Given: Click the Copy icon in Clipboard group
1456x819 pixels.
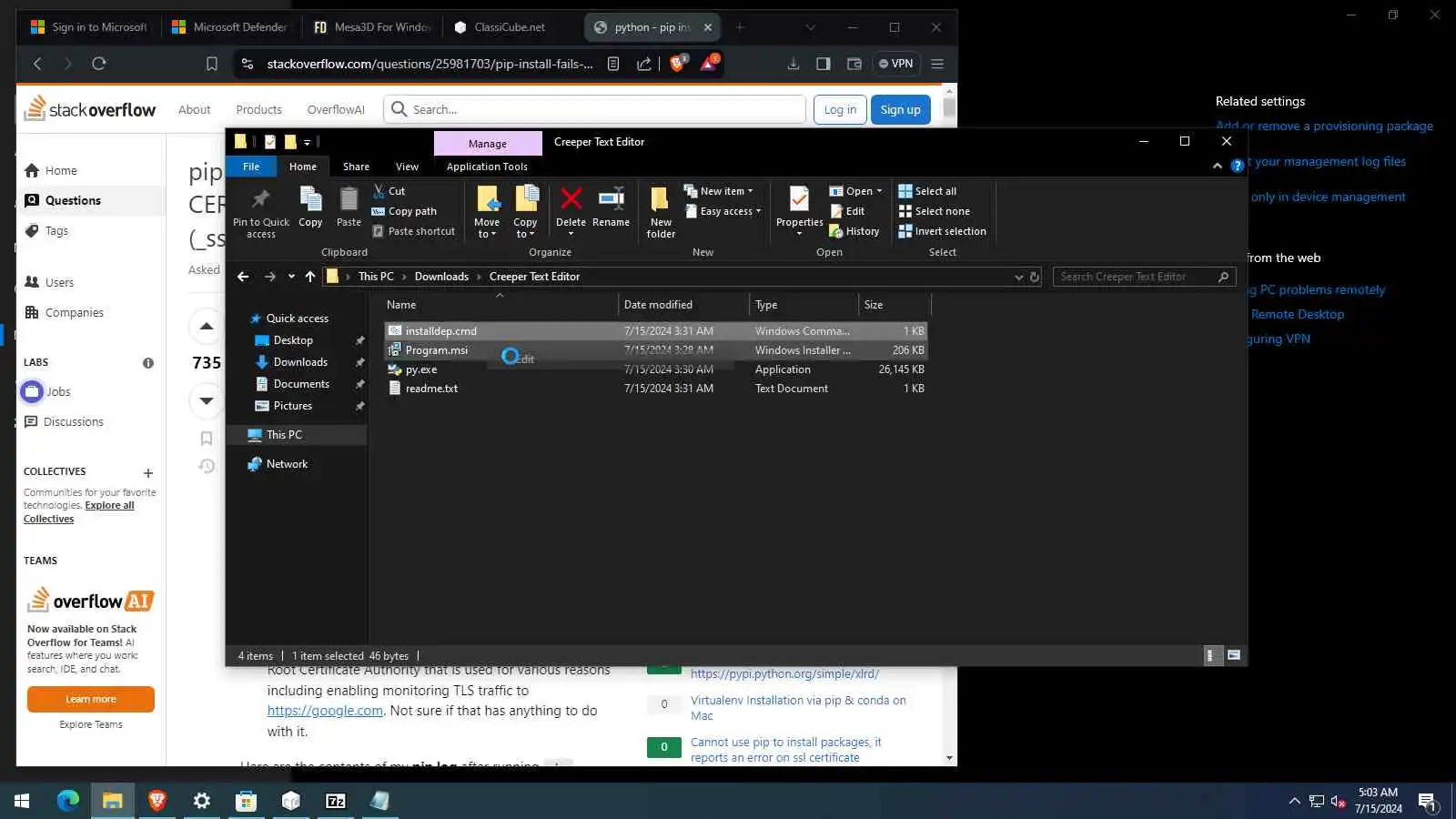Looking at the screenshot, I should click(310, 207).
